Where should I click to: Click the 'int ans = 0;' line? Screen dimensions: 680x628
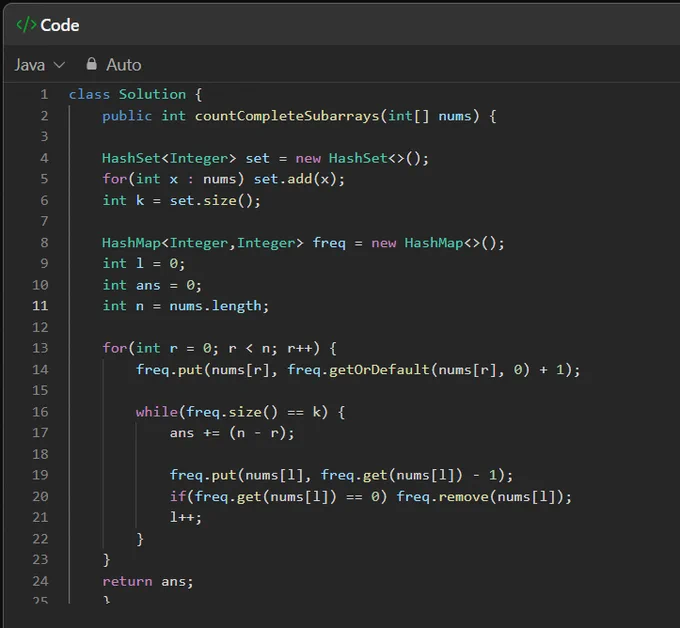[x=152, y=285]
